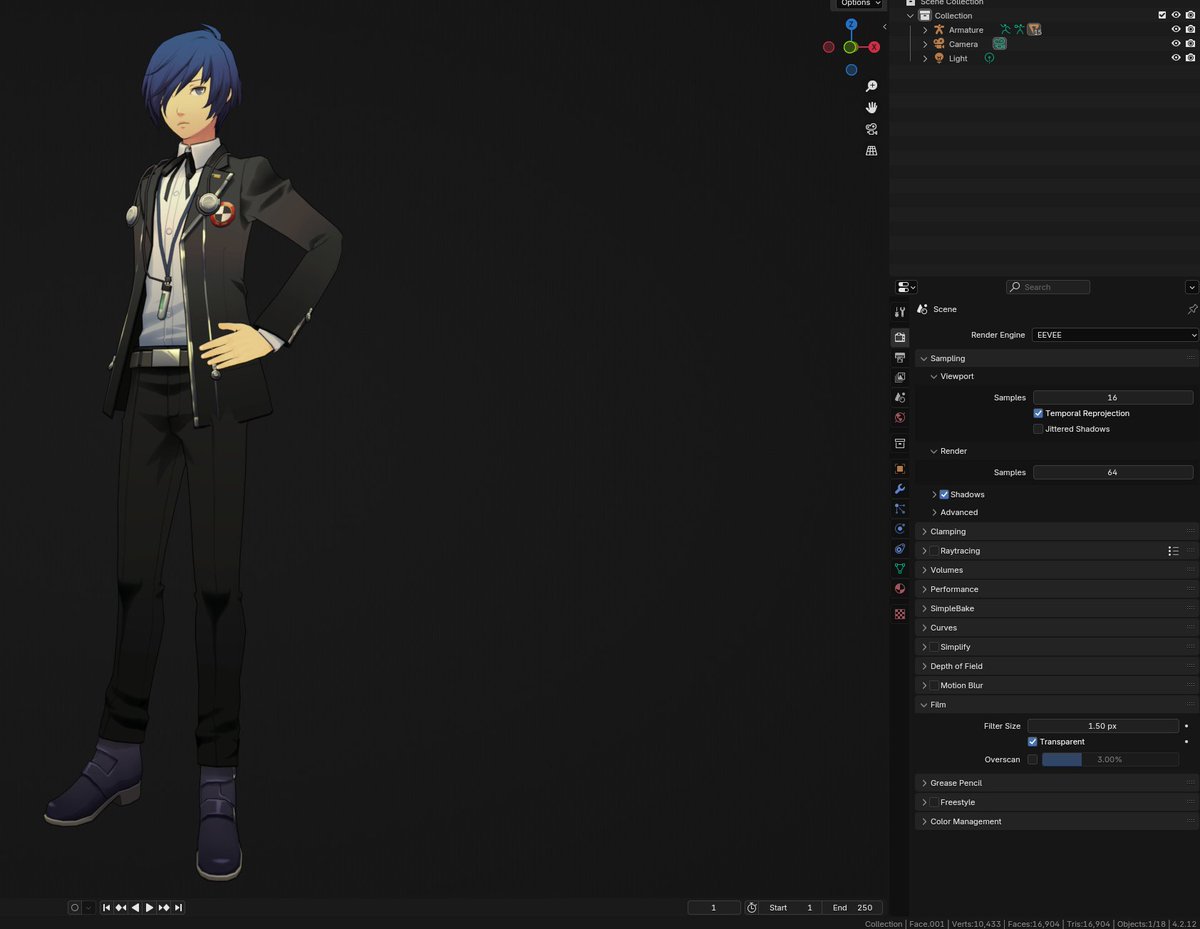
Task: Expand the Armature tree item
Action: click(925, 30)
